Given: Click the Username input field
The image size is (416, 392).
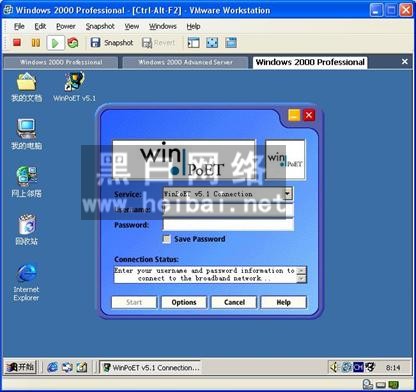Looking at the screenshot, I should click(x=228, y=210).
